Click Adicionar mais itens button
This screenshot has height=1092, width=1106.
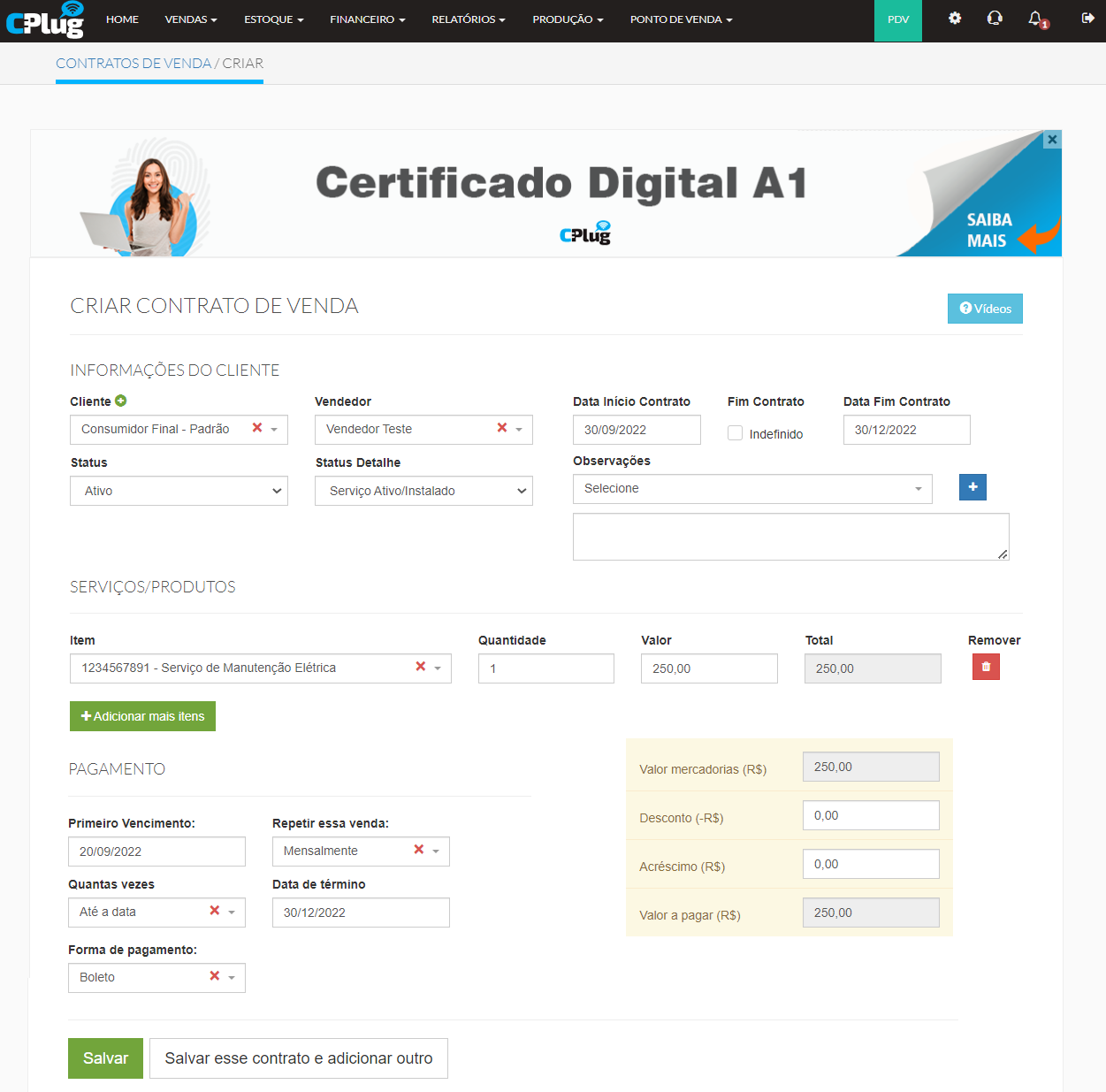[142, 716]
